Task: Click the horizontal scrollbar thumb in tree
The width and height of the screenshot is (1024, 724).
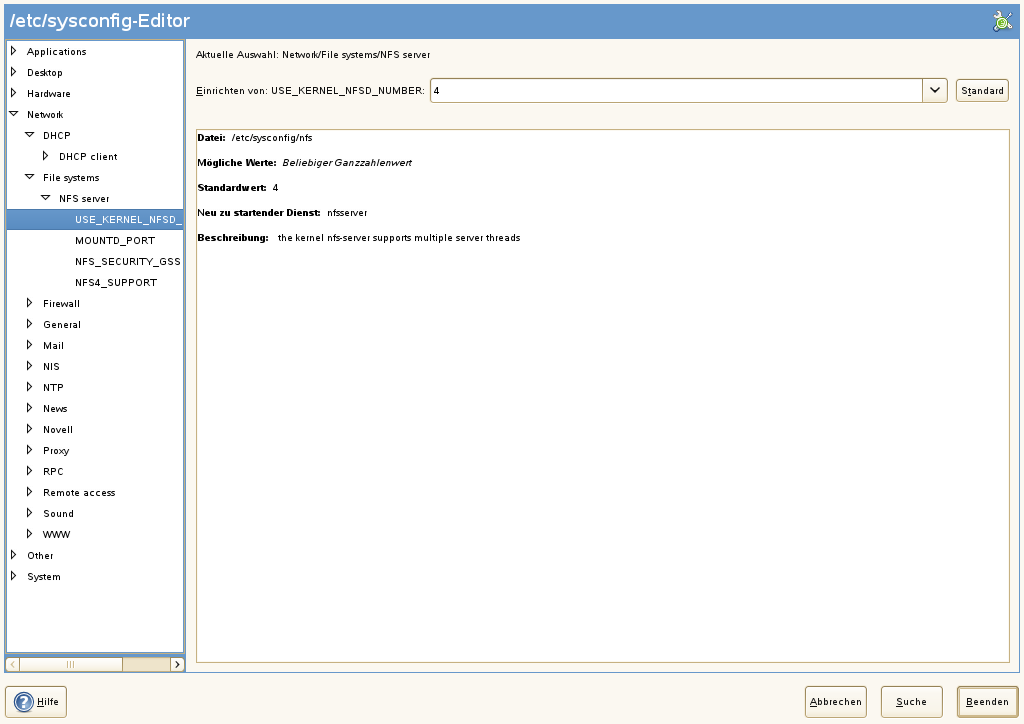Action: [71, 665]
